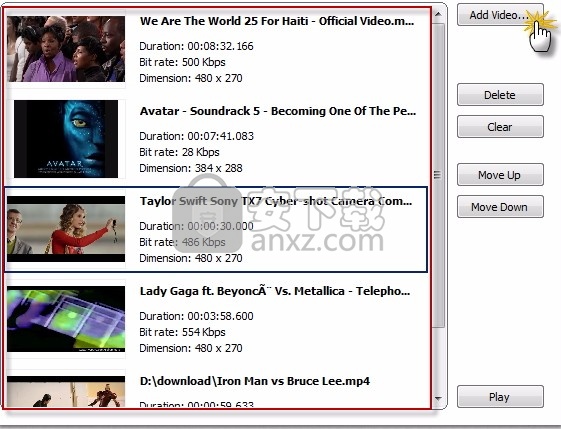Select the Avatar soundtrack thumbnail
This screenshot has width=561, height=429.
[66, 139]
